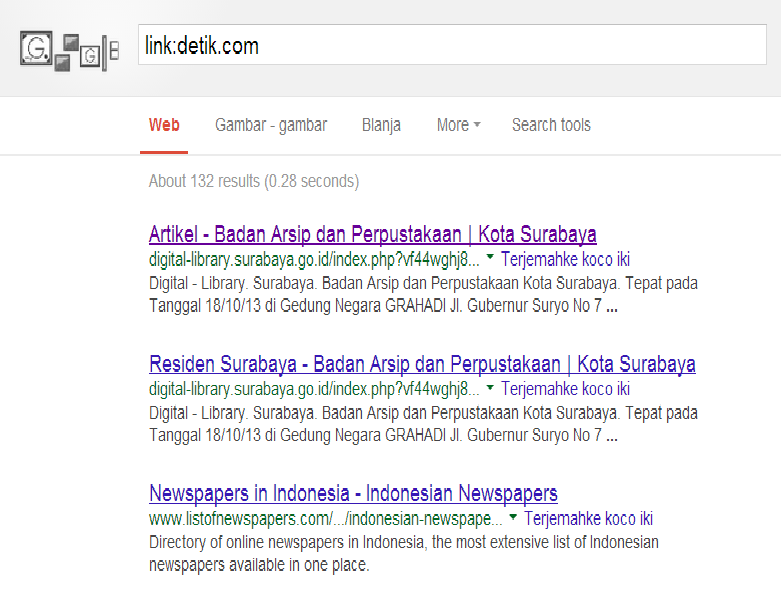
Task: Open Search tools options
Action: (551, 125)
